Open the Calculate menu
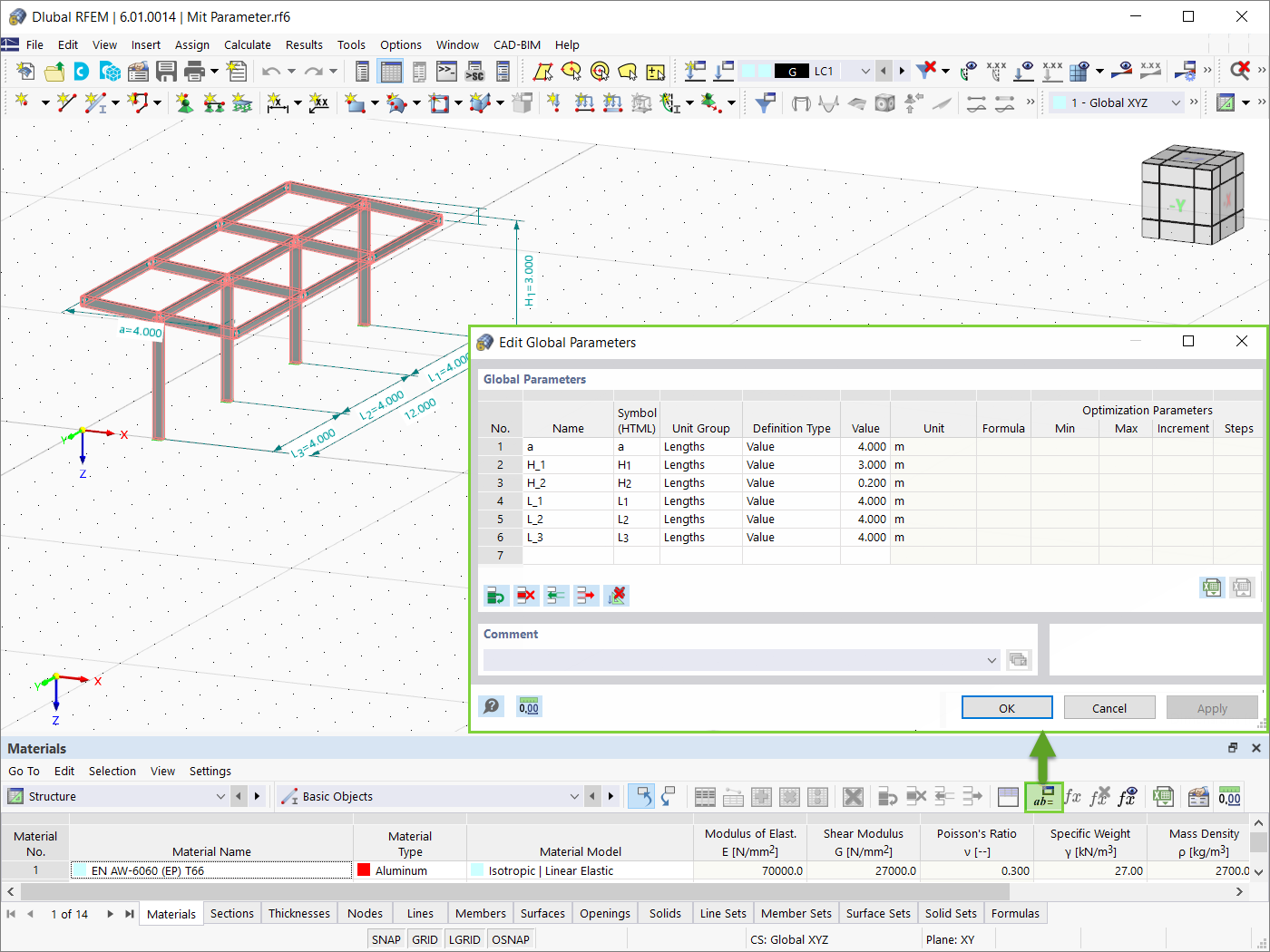The image size is (1270, 952). coord(248,44)
